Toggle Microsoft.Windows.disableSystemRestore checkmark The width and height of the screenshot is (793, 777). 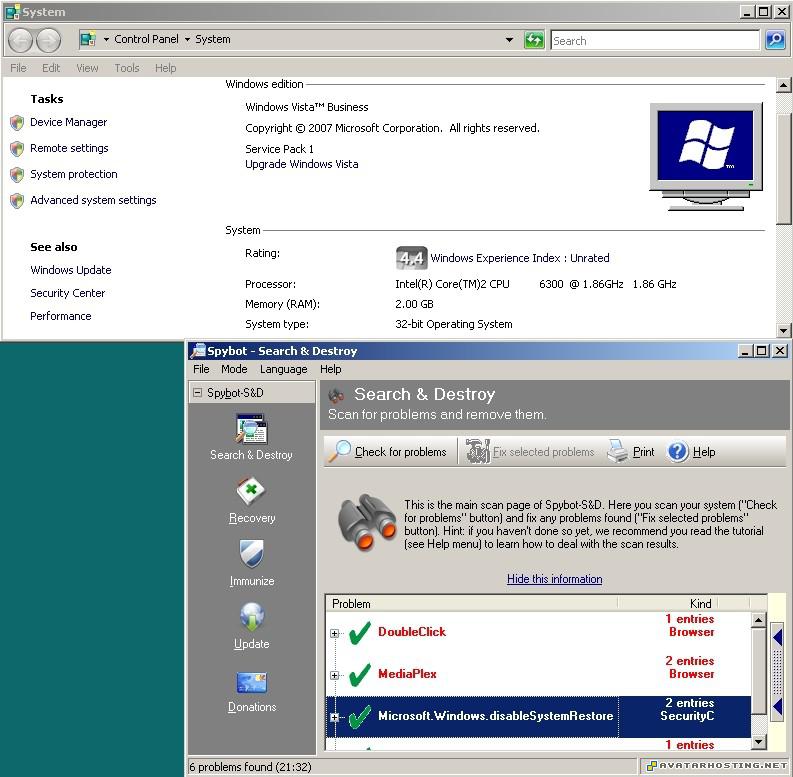360,717
